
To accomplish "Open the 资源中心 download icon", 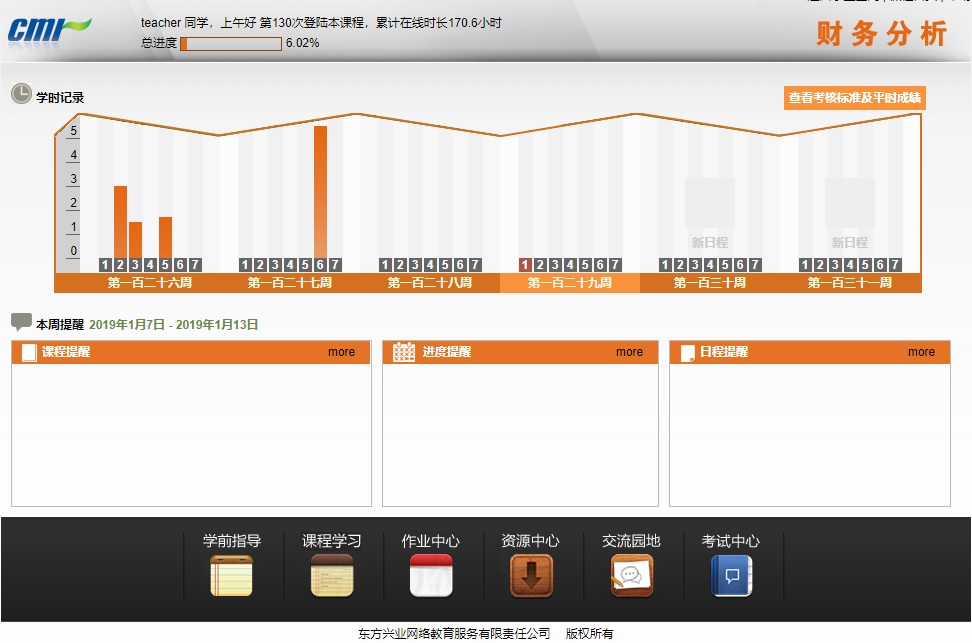I will (531, 576).
